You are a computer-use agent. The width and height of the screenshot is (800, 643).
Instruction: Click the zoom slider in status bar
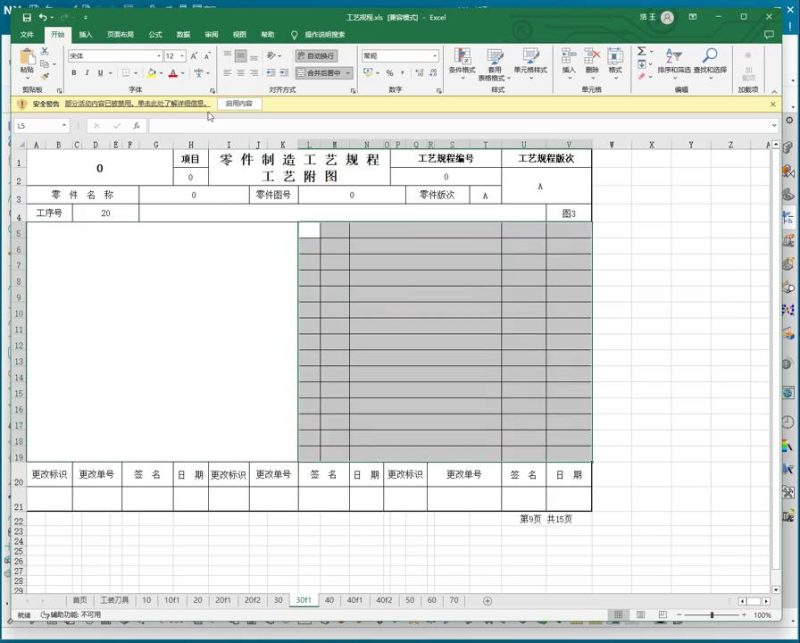click(712, 615)
